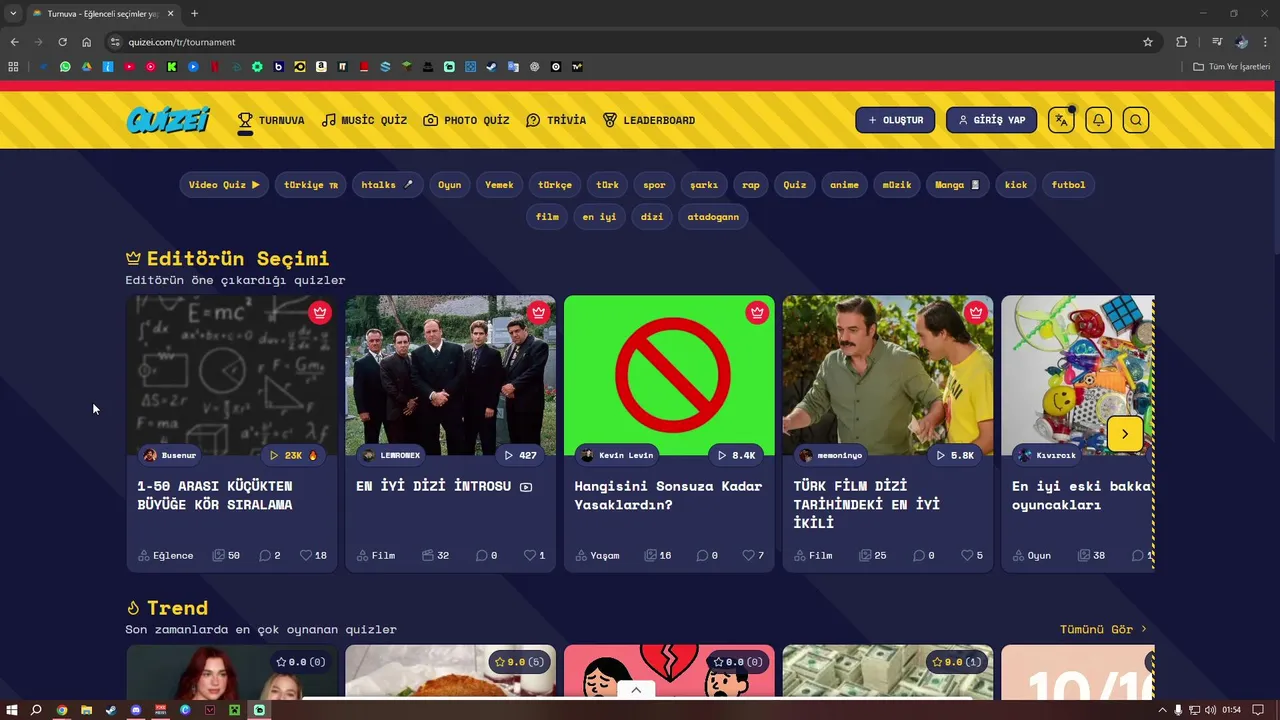Select the Oyun tag
1280x720 pixels.
click(450, 184)
